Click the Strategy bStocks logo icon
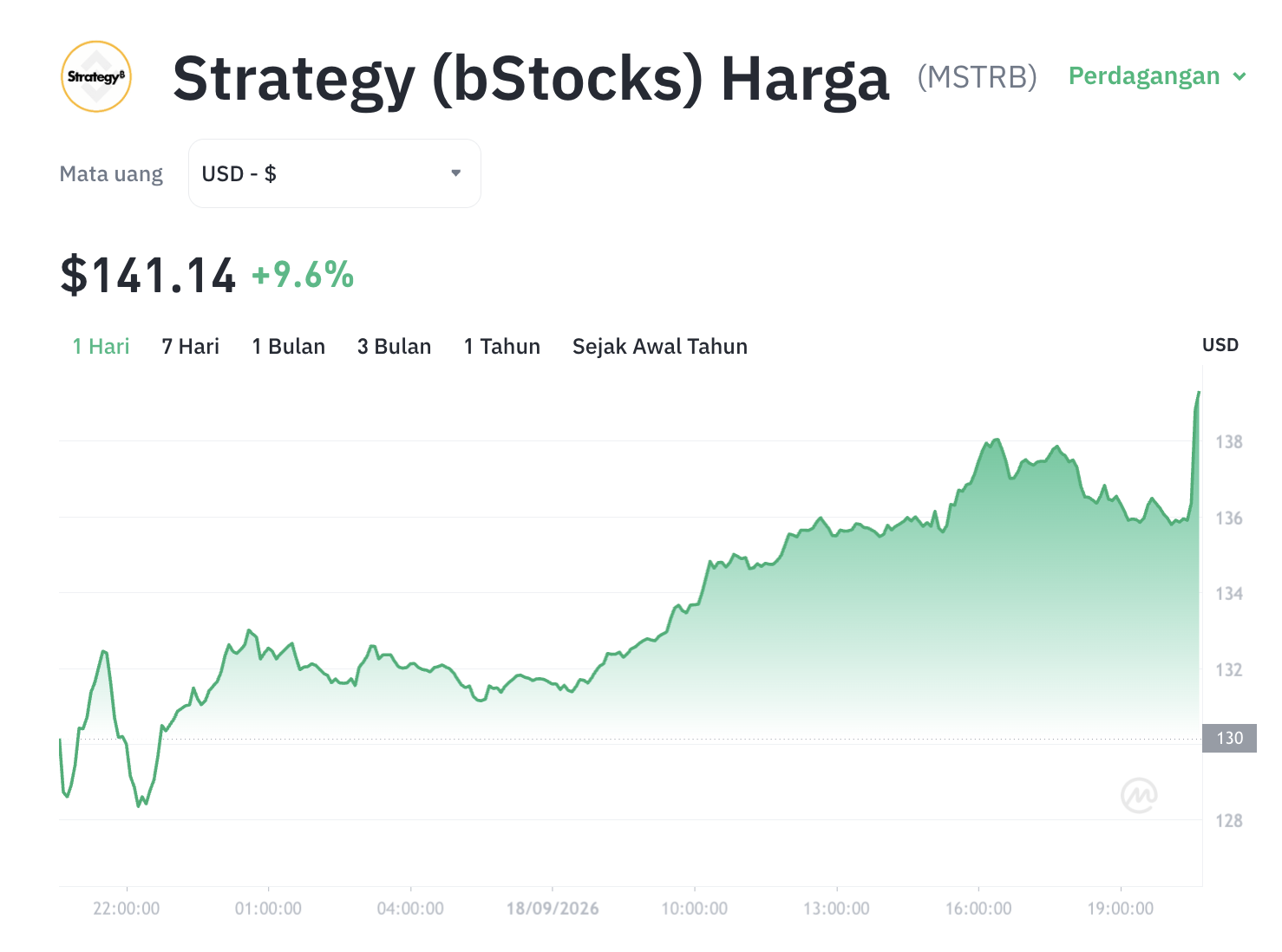The width and height of the screenshot is (1282, 952). [x=96, y=76]
